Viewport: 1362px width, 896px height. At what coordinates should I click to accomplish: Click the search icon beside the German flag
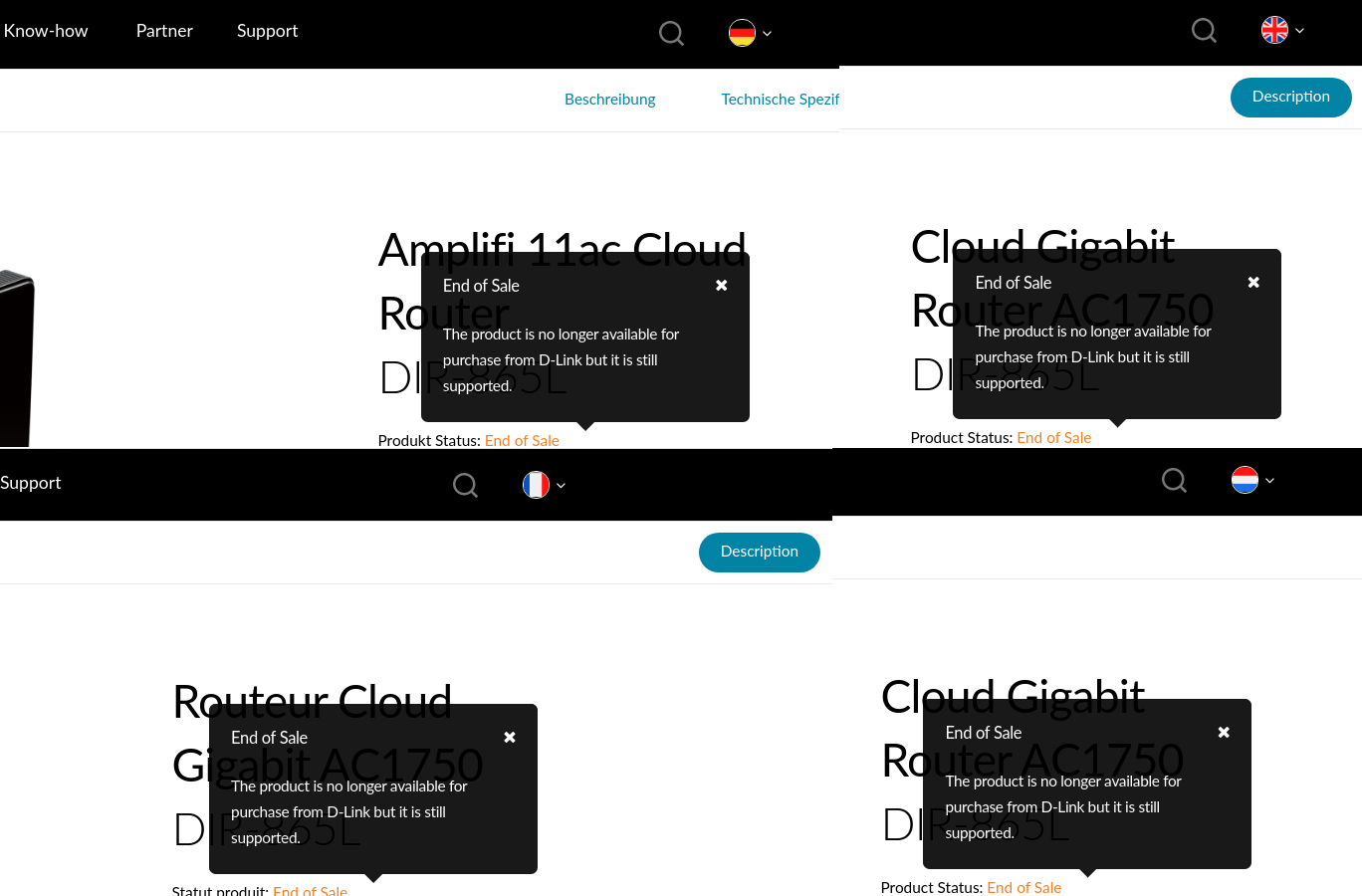pos(672,34)
